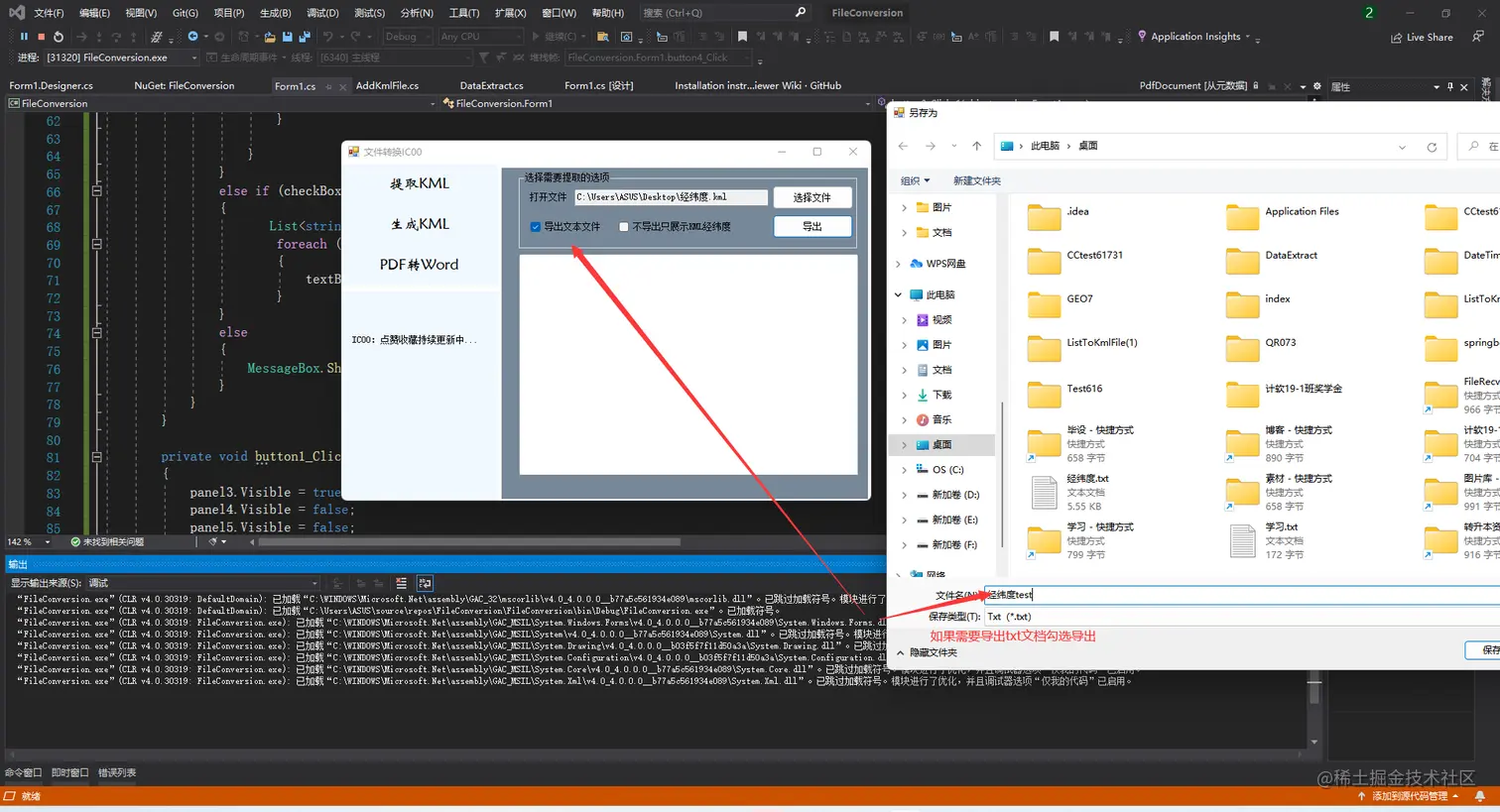Click the 搜索 (Ctrl+Q) search box
The height and width of the screenshot is (812, 1500).
tap(724, 13)
